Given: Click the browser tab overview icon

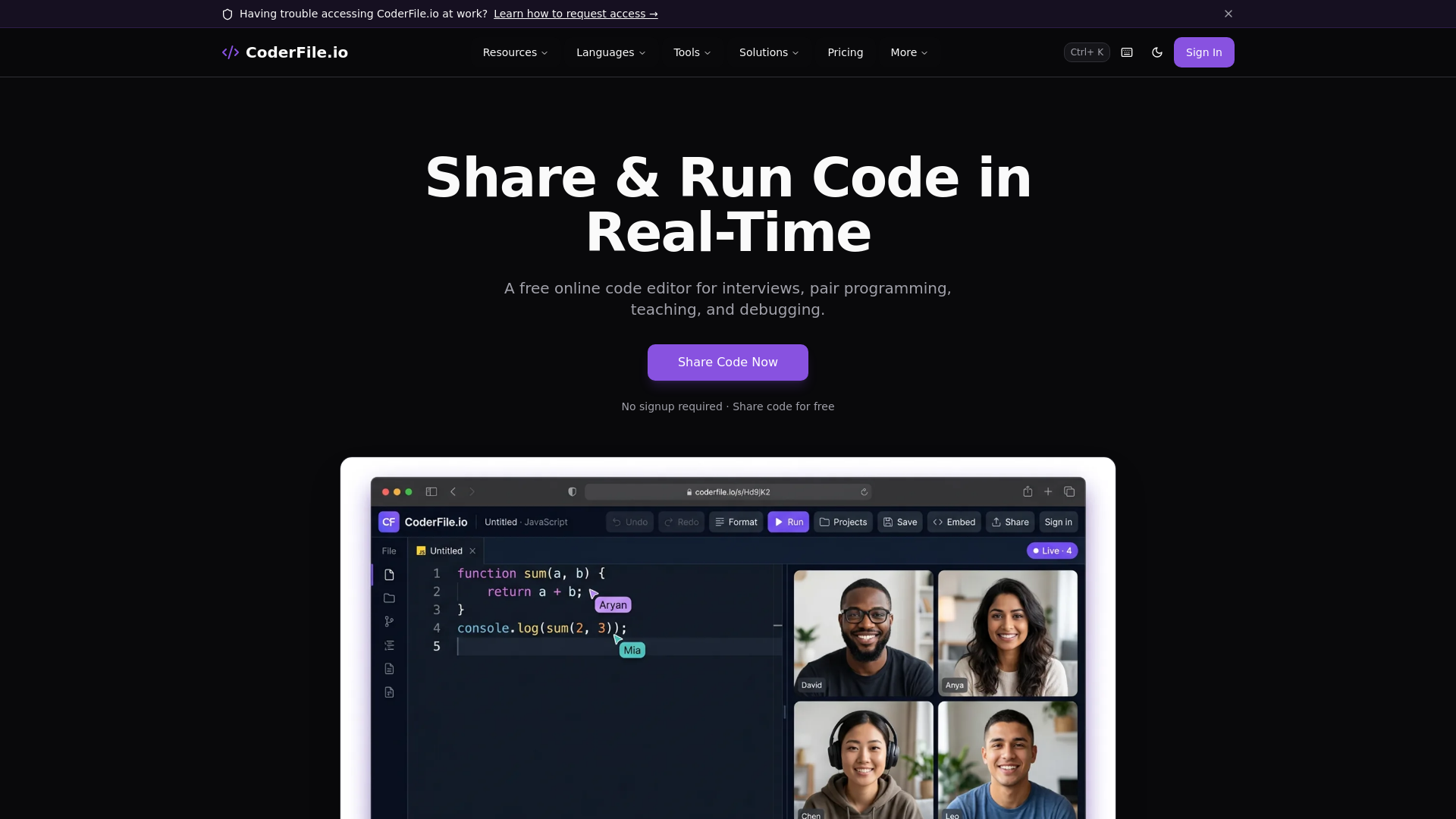Looking at the screenshot, I should [1069, 491].
